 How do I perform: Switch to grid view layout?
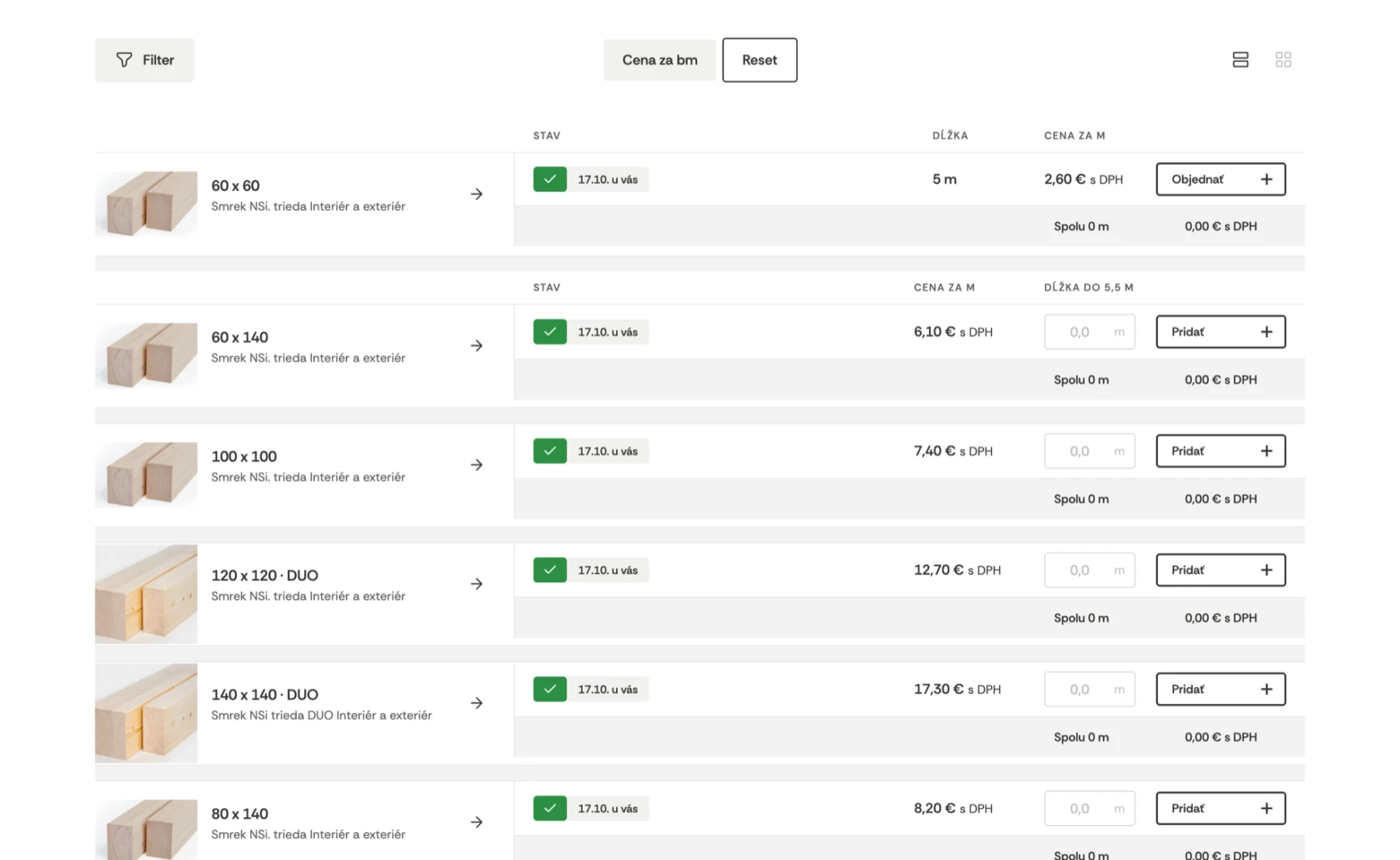point(1283,60)
